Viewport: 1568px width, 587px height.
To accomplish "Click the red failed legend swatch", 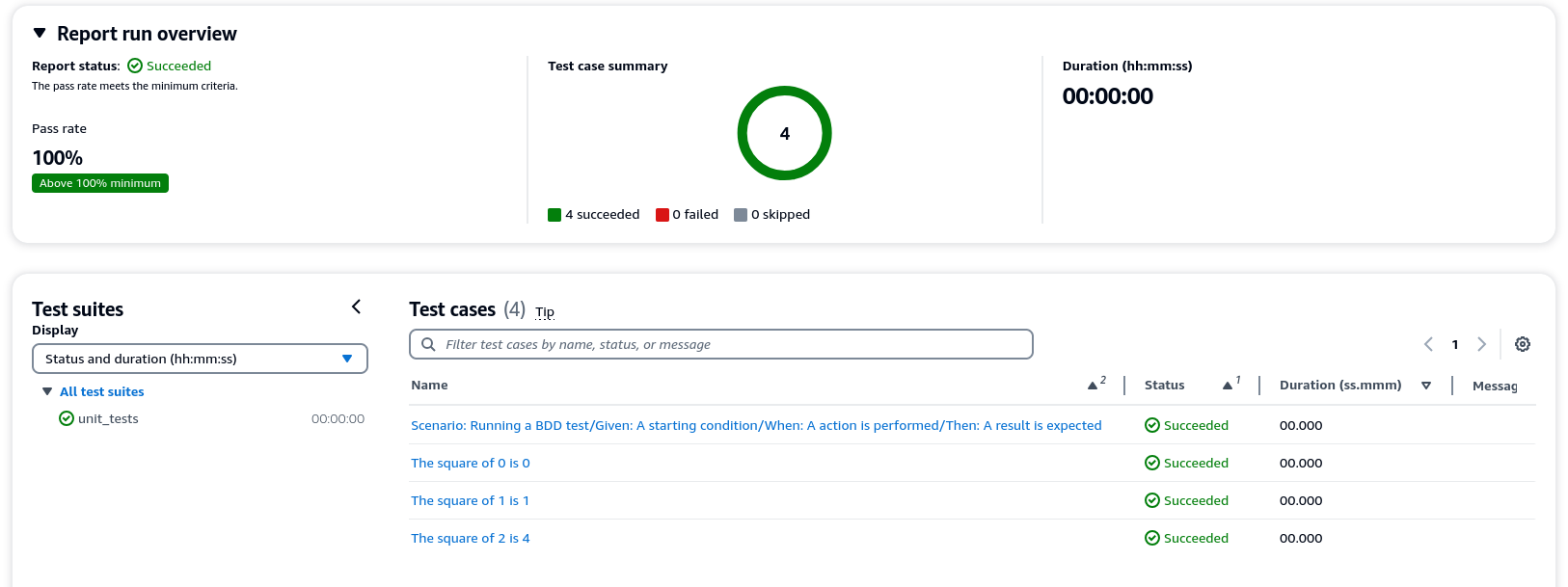I will pos(662,215).
